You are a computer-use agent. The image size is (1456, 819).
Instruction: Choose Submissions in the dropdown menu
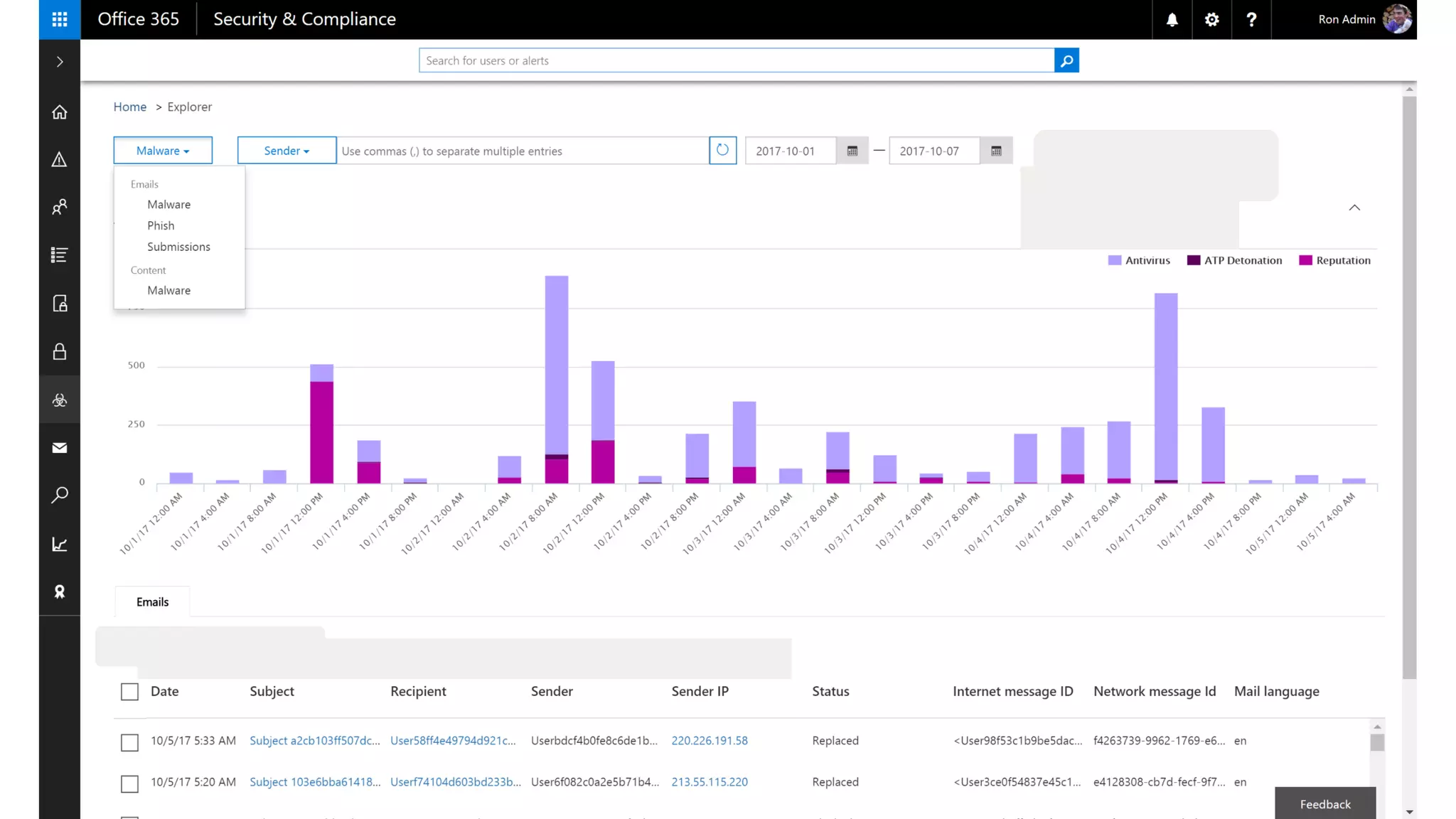point(178,247)
